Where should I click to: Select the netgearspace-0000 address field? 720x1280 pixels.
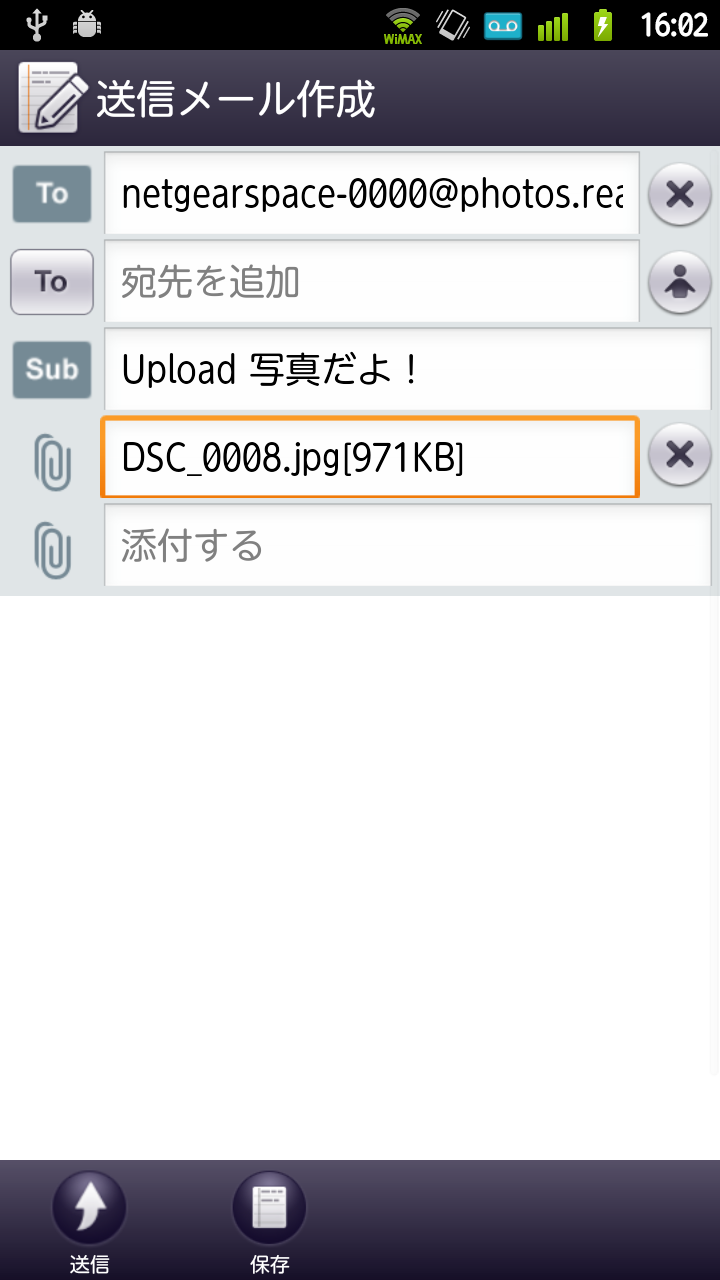(372, 193)
